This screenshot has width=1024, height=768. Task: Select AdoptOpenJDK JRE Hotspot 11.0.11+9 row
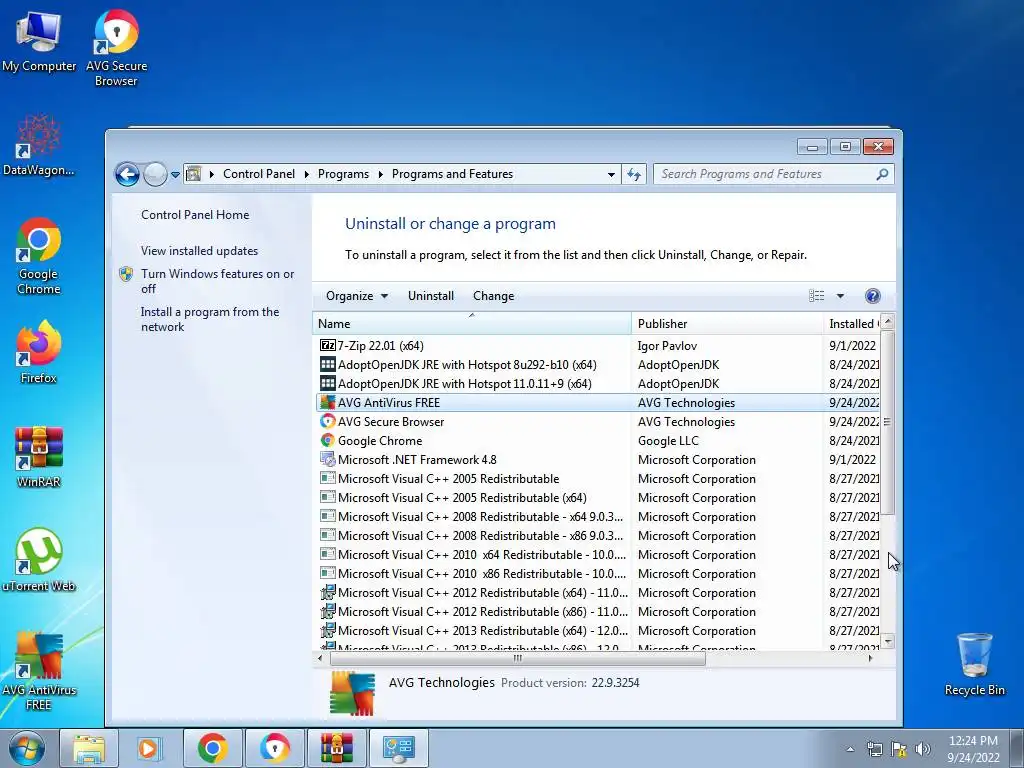[598, 383]
